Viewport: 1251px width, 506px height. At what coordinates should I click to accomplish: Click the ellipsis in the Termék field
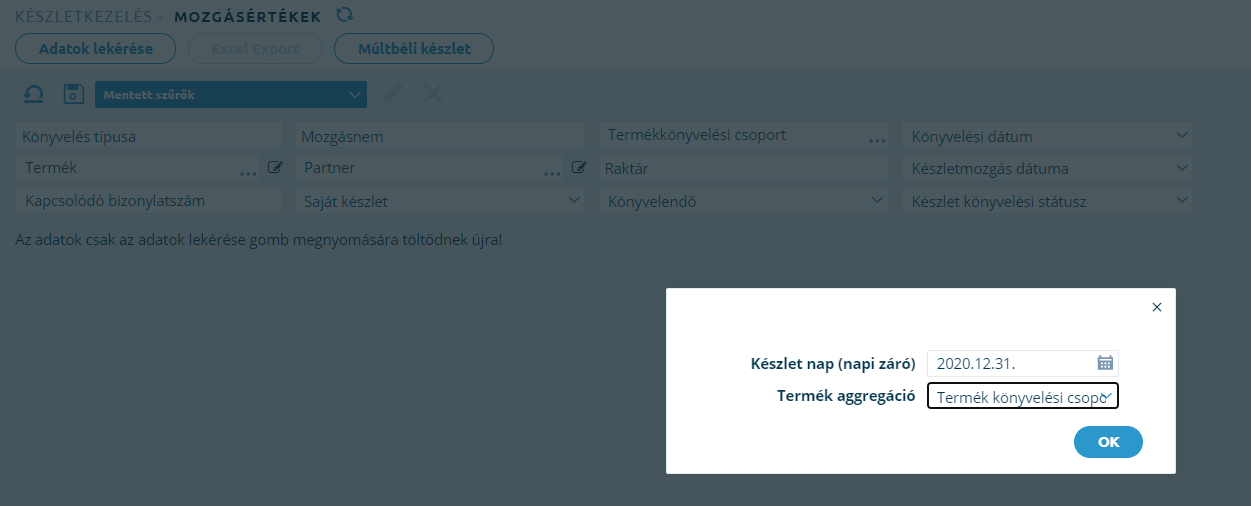[249, 174]
